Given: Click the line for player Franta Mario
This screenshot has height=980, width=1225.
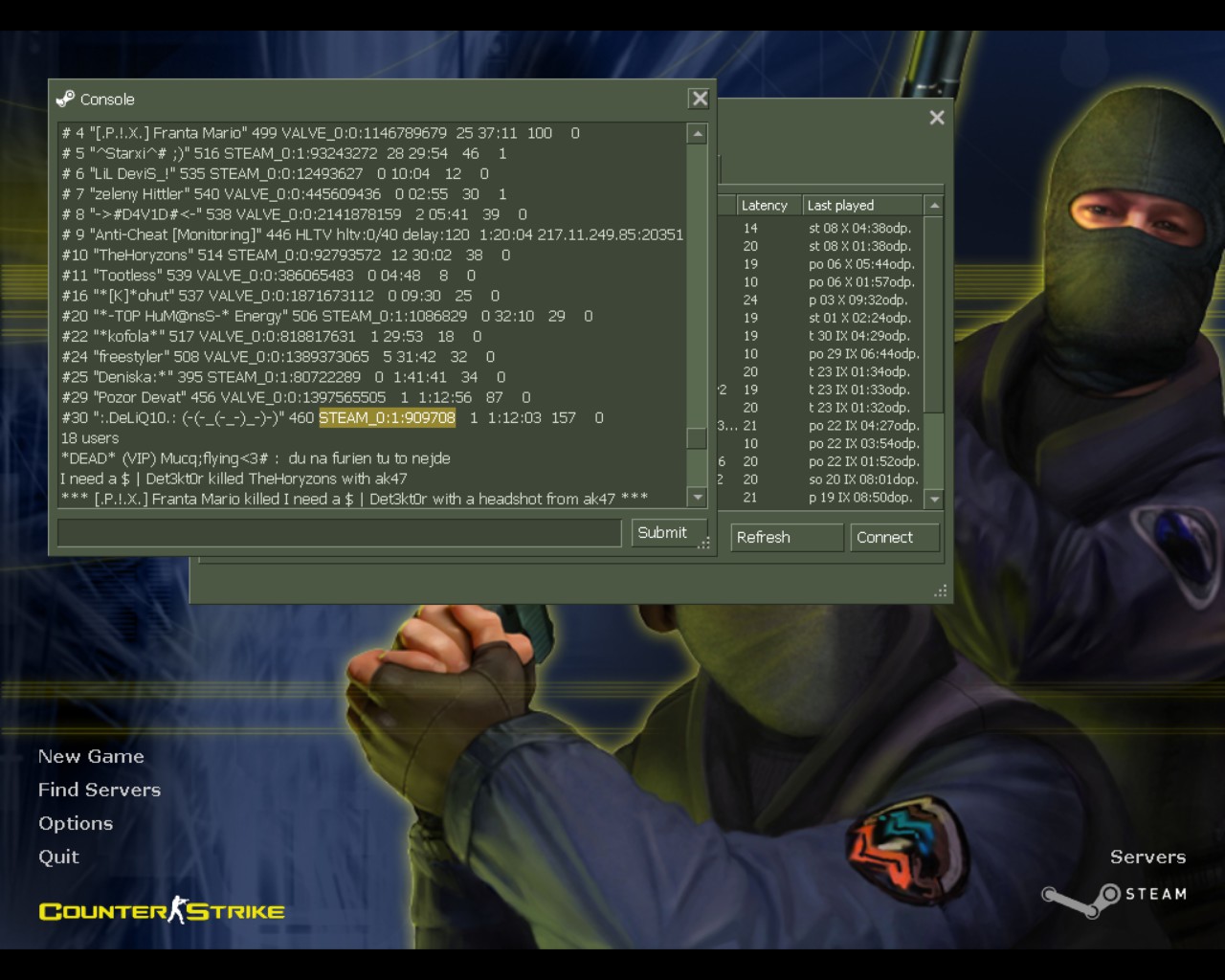Looking at the screenshot, I should tap(321, 133).
